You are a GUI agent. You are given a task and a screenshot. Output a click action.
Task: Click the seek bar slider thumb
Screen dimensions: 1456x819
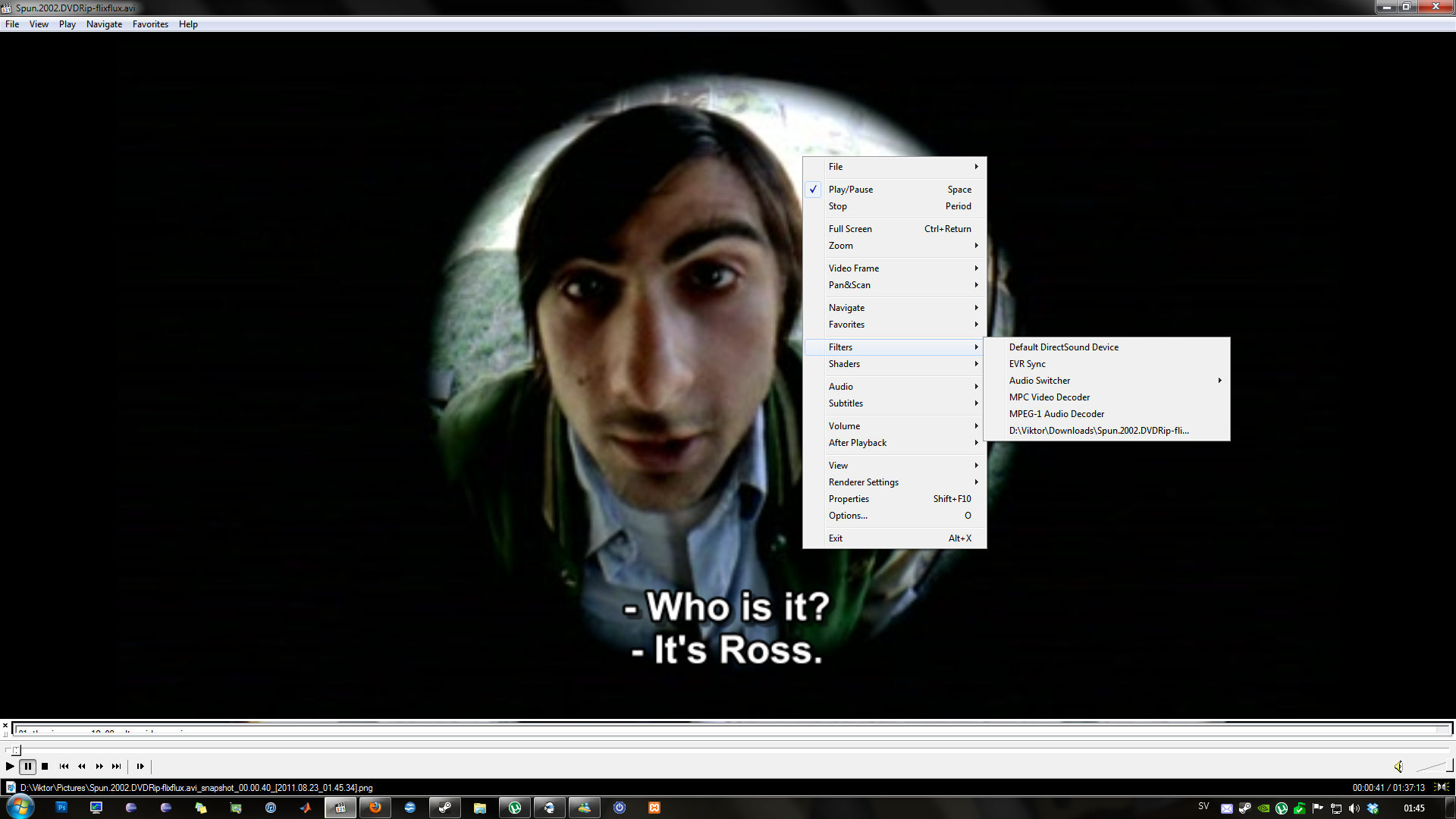tap(16, 750)
